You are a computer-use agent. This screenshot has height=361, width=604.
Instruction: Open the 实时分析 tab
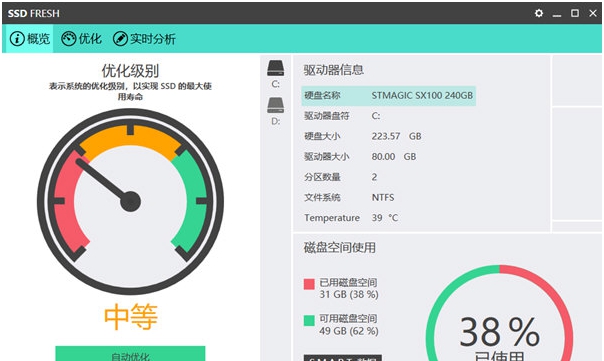[144, 39]
